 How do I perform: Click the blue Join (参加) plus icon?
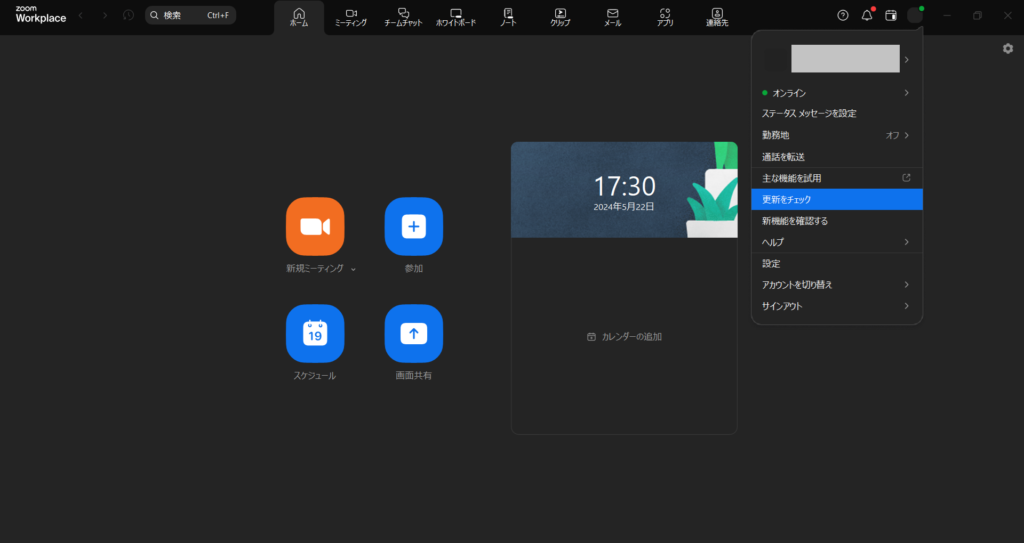point(413,226)
